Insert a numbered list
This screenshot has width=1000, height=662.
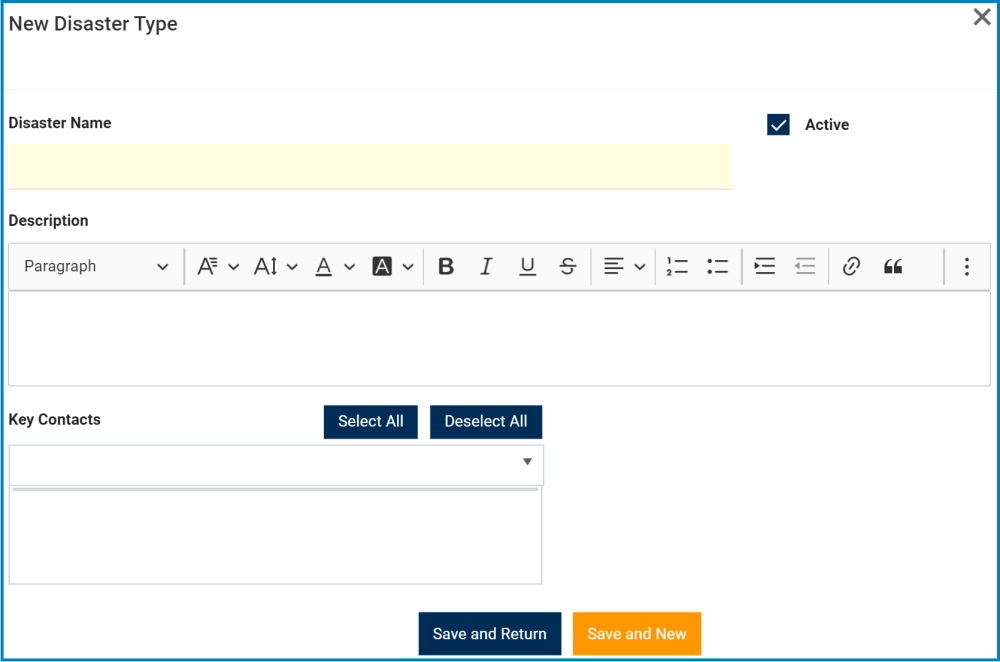(x=677, y=267)
